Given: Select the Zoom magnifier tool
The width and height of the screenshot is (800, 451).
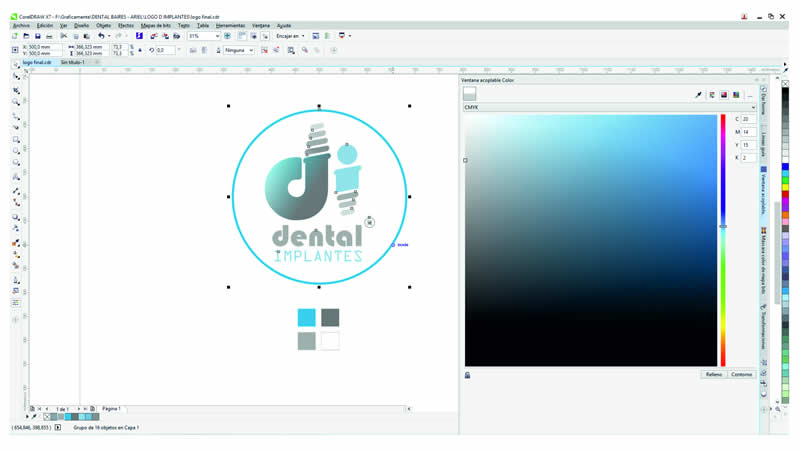Looking at the screenshot, I should click(16, 103).
